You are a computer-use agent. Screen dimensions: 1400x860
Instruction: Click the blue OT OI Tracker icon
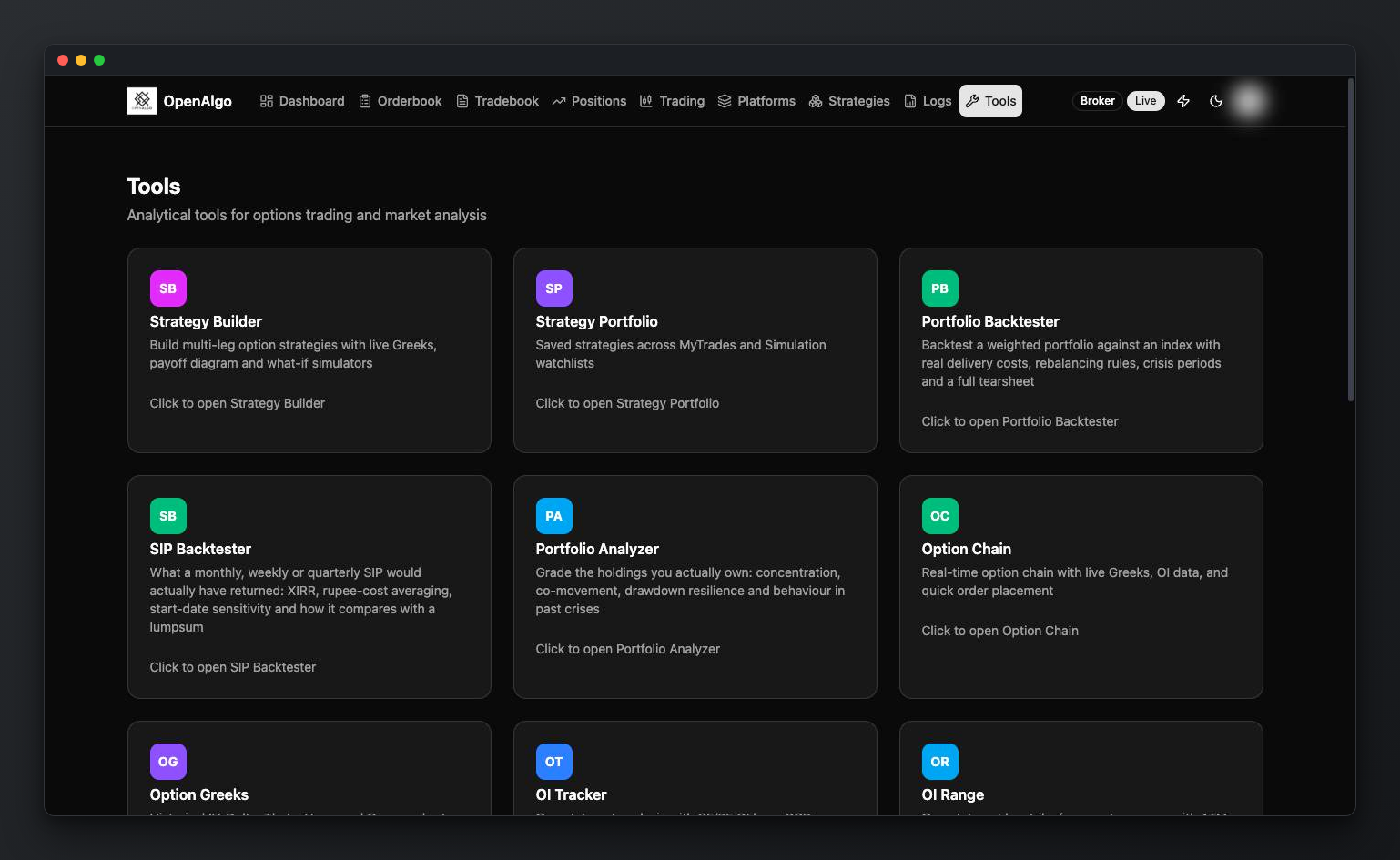click(x=554, y=762)
